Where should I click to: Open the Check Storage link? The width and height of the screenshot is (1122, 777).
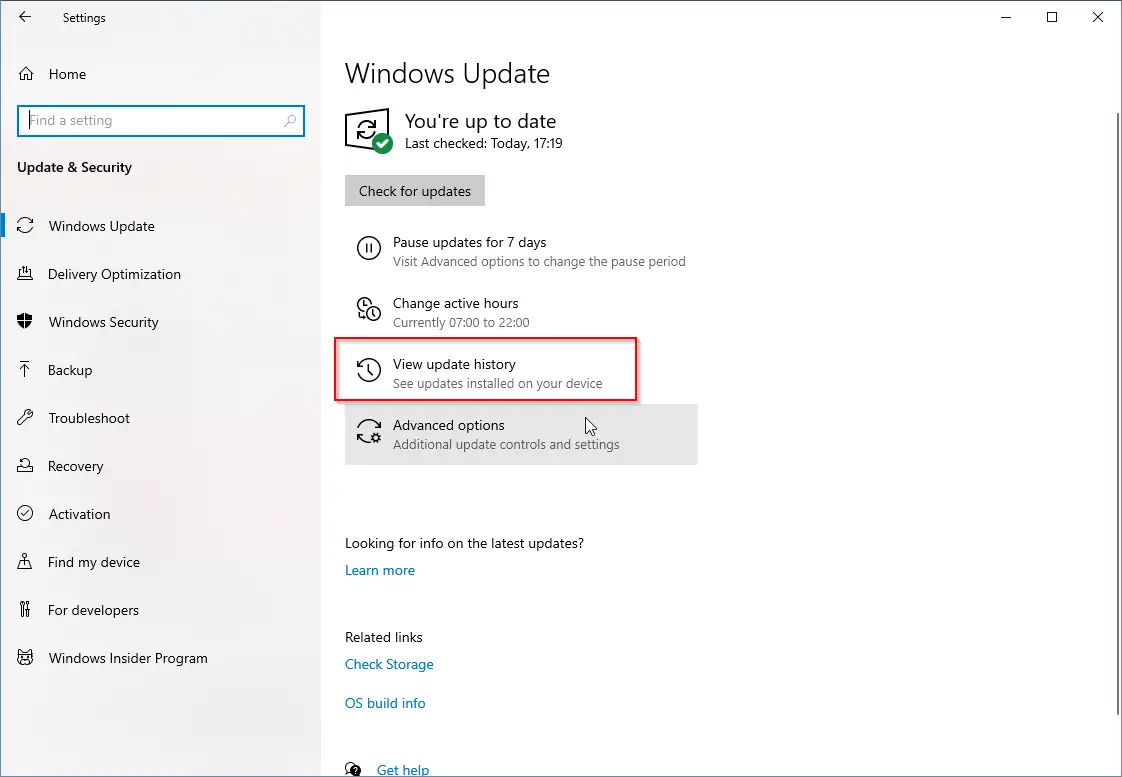point(389,664)
